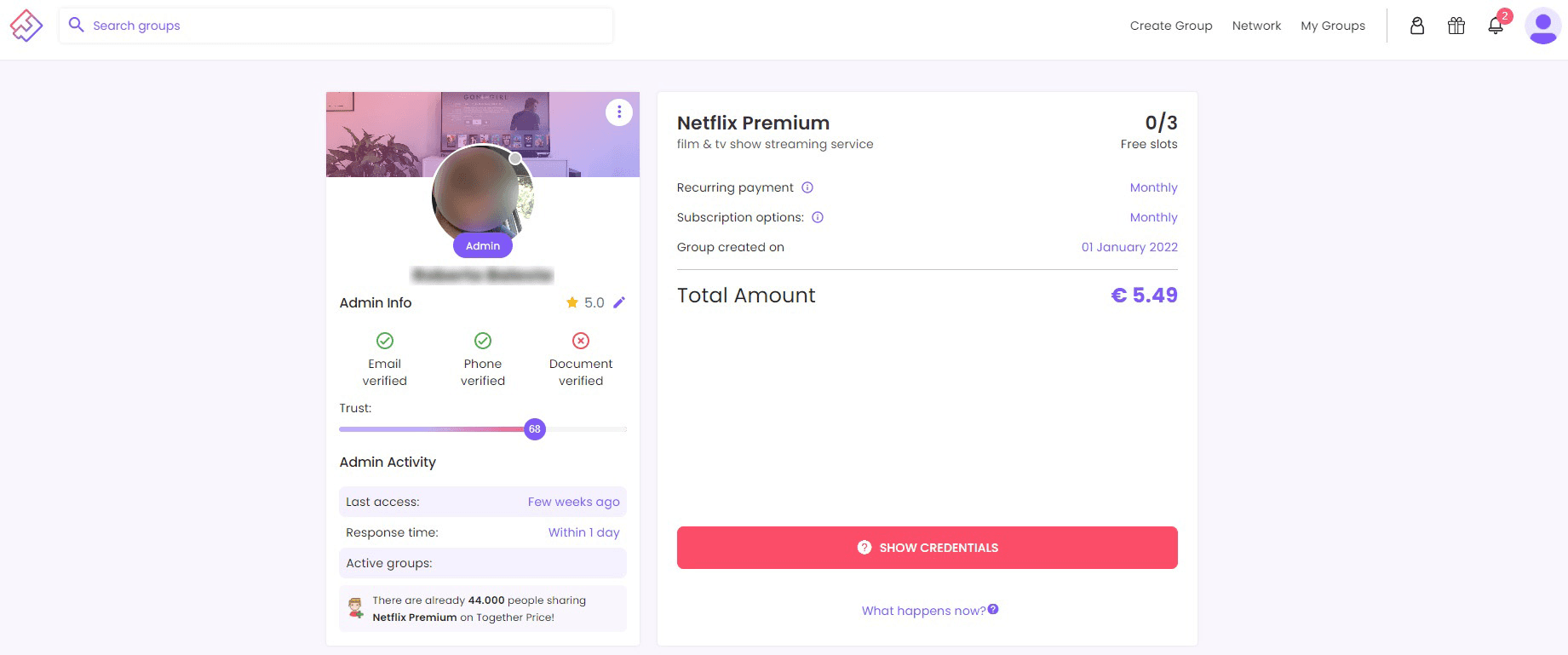Click the Group created on label

731,247
